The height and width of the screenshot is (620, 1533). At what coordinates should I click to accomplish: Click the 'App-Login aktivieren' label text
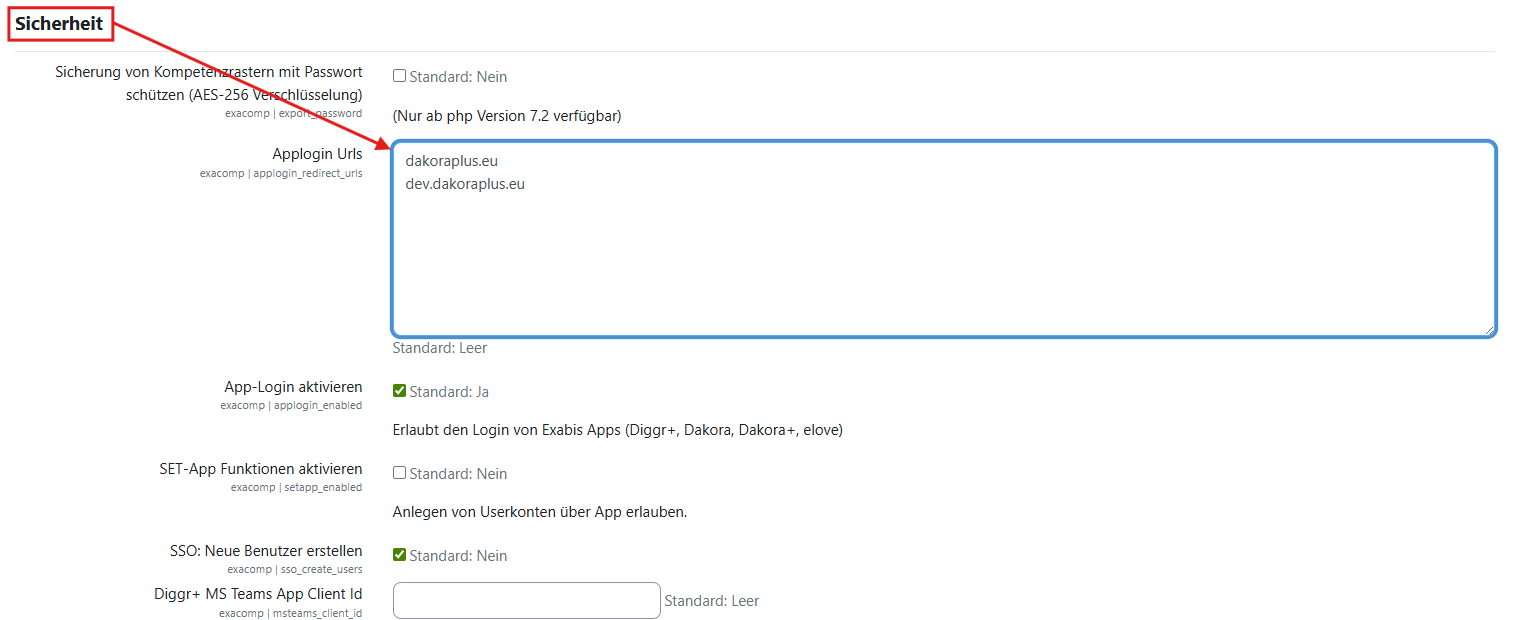point(293,387)
